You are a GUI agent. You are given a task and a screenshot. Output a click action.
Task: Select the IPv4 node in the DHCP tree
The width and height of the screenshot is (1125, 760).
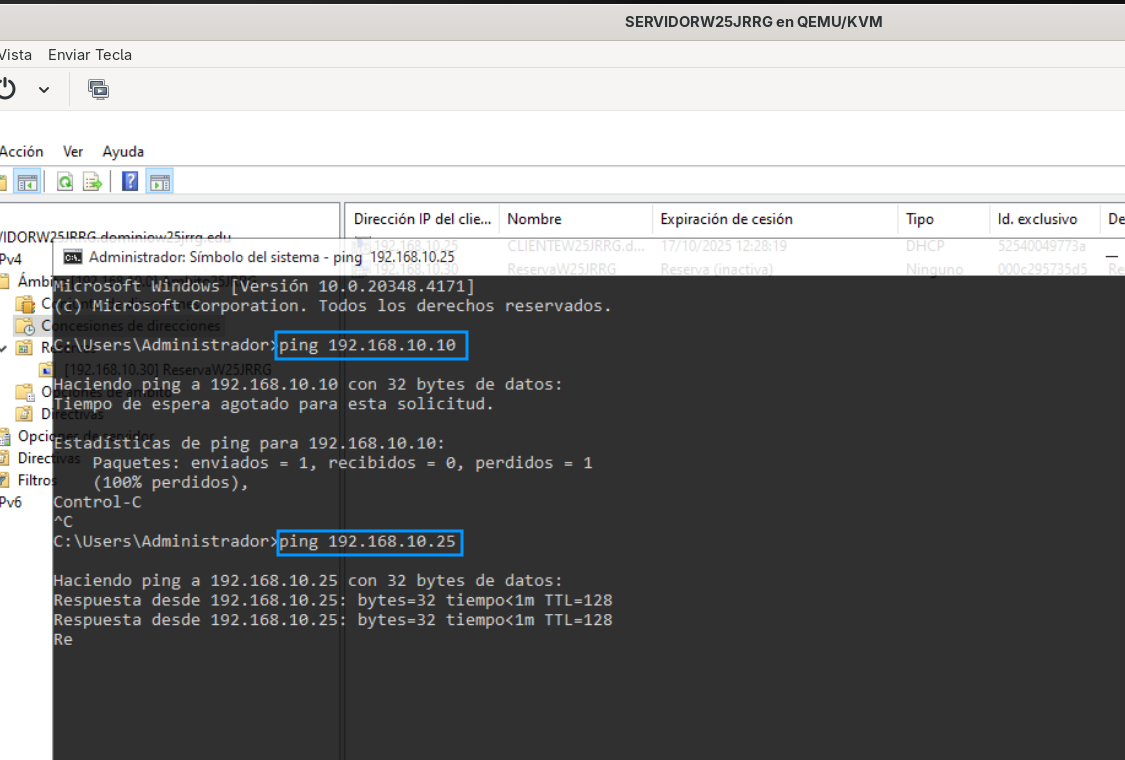point(11,258)
